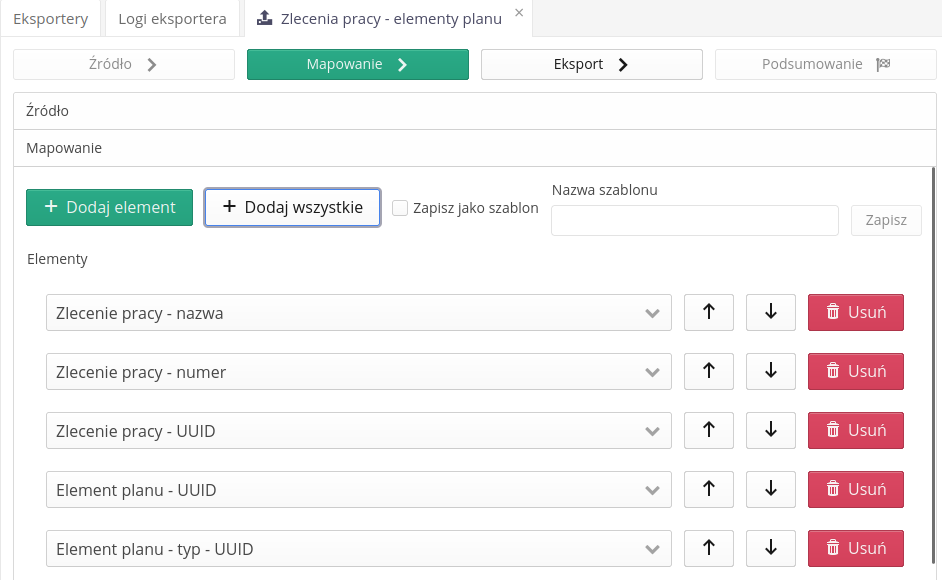Move 'Zlecenie pracy - numer' row up
Viewport: 942px width, 580px height.
(708, 371)
